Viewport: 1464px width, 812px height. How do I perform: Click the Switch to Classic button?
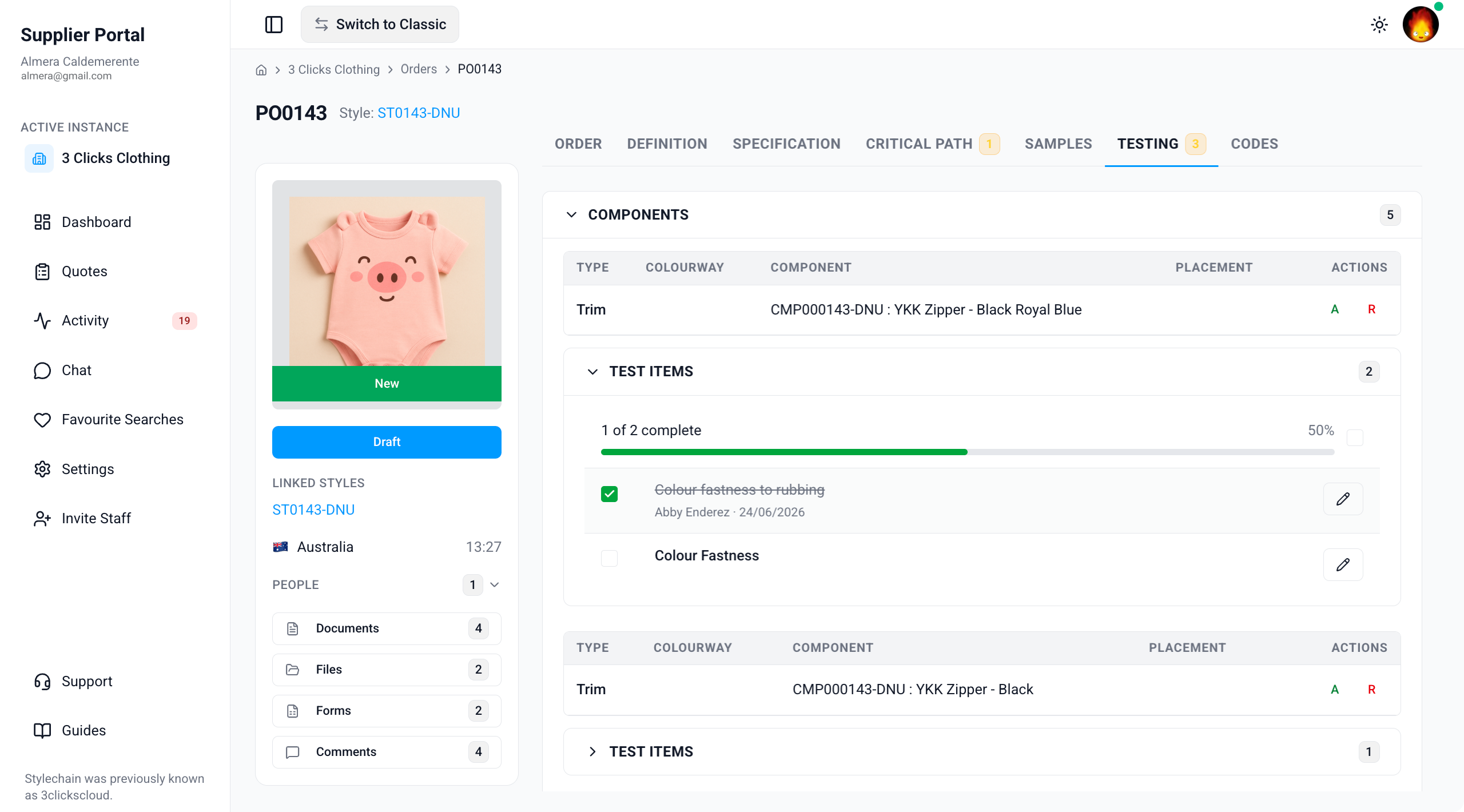(380, 25)
